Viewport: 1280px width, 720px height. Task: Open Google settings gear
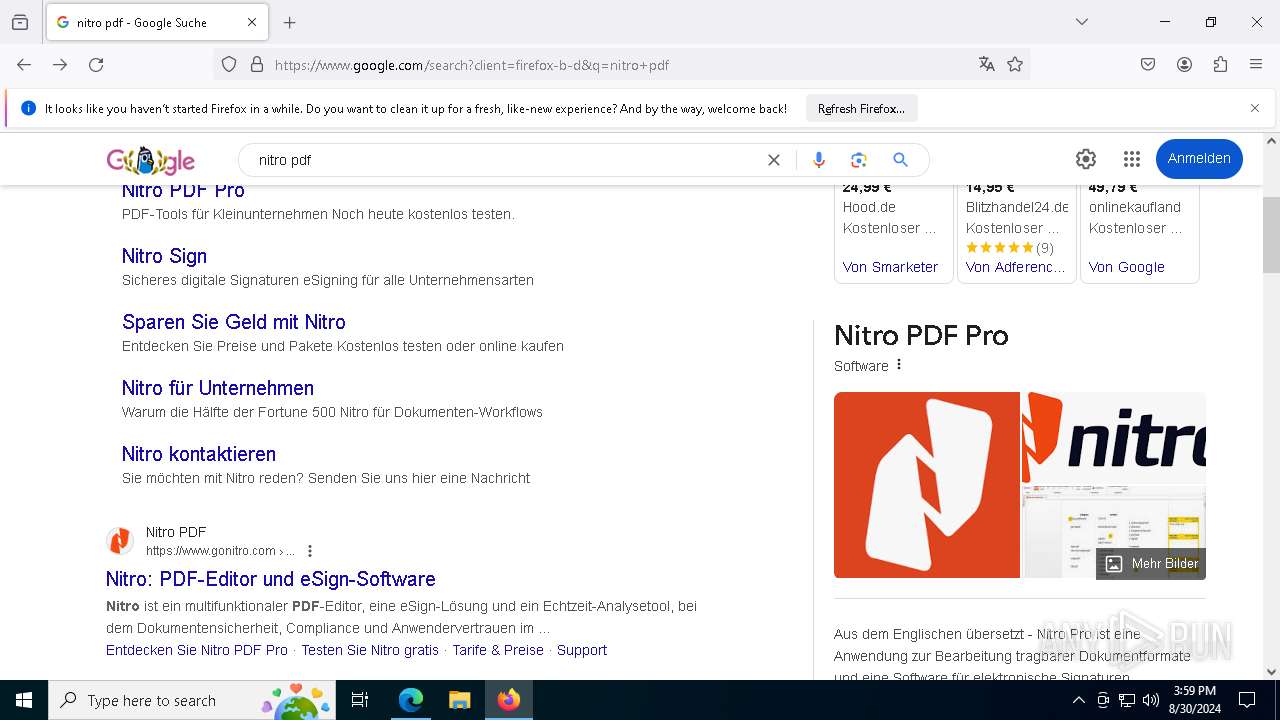tap(1086, 159)
